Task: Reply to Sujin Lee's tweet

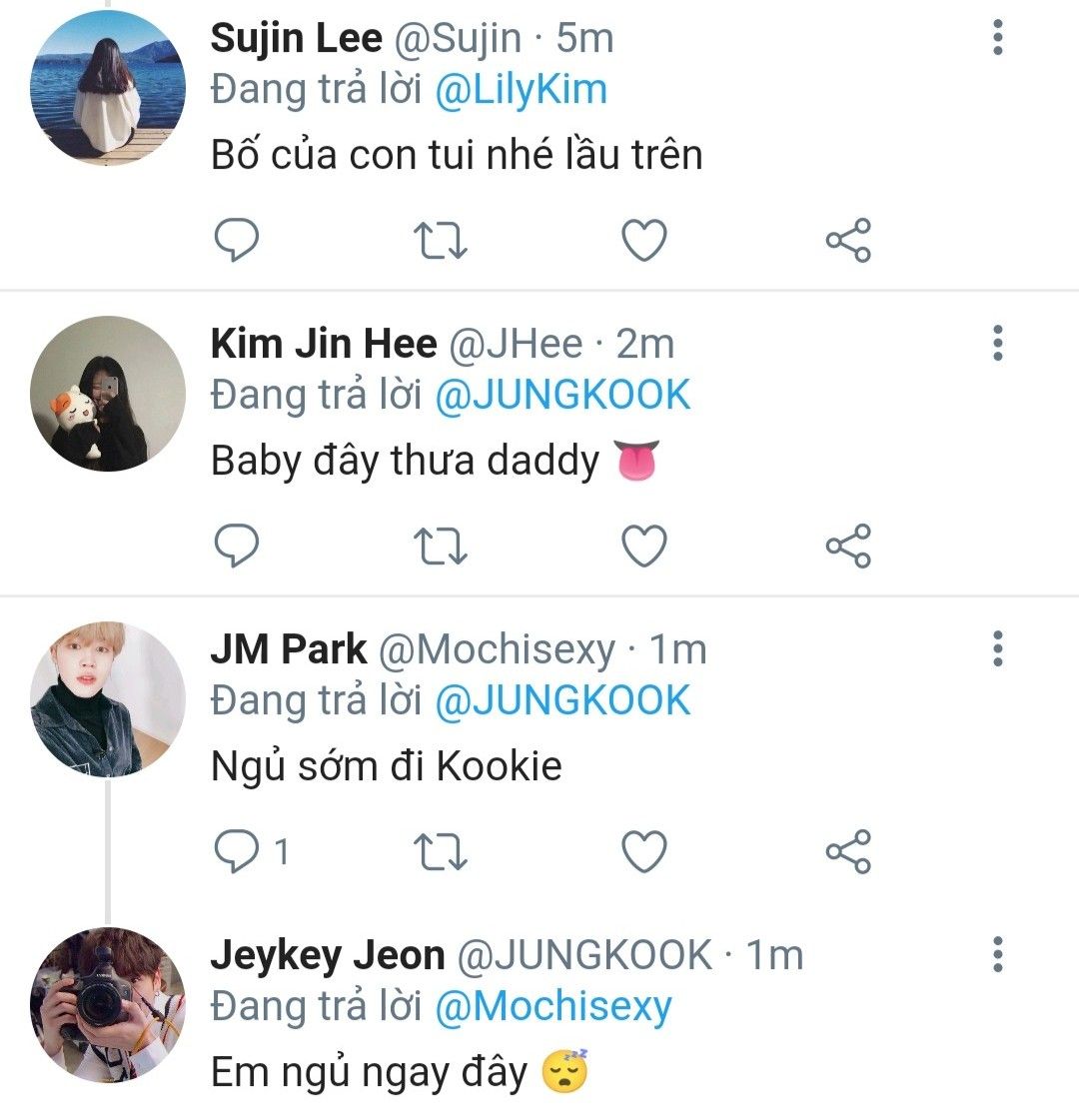Action: [237, 240]
